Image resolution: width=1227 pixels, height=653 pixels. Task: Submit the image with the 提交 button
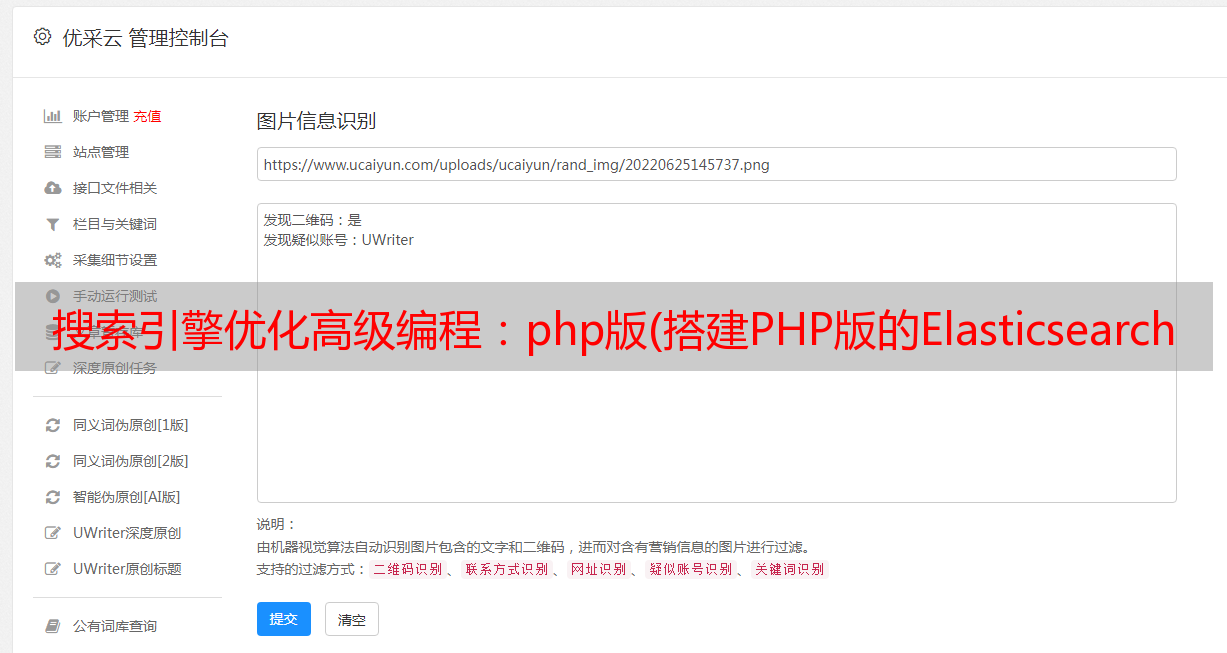point(284,619)
